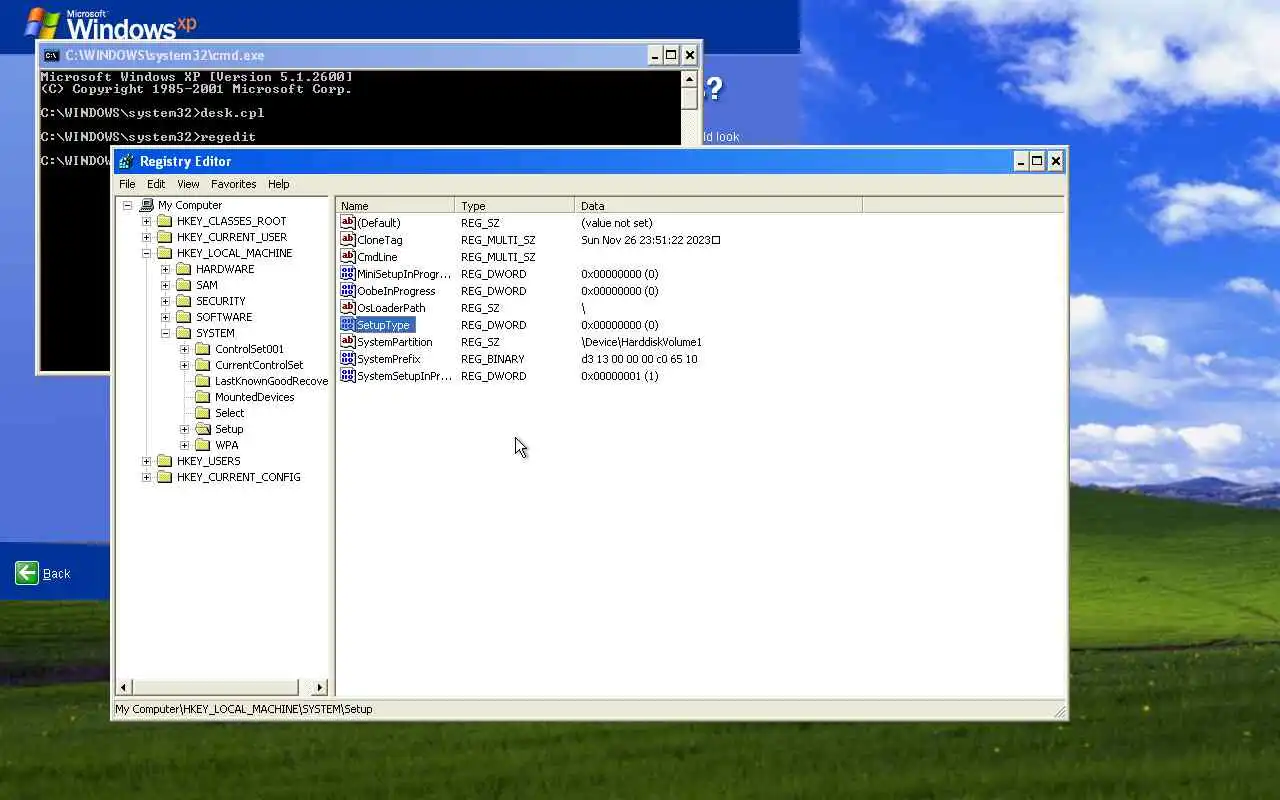1280x800 pixels.
Task: Click the ControlSet001 folder icon
Action: [202, 349]
